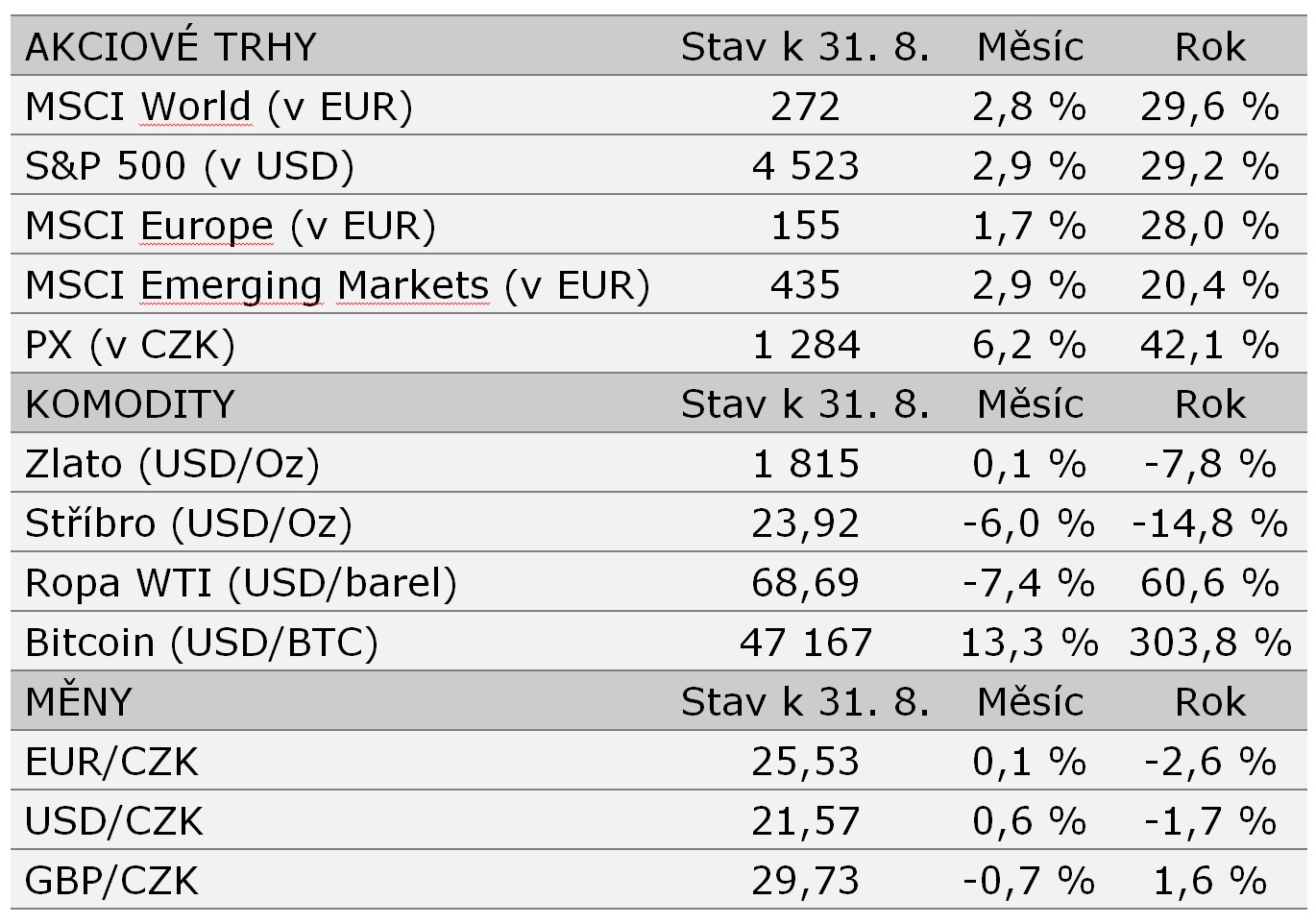1316x924 pixels.
Task: Click Bitcoin yearly change 303,8 %
Action: point(1209,643)
